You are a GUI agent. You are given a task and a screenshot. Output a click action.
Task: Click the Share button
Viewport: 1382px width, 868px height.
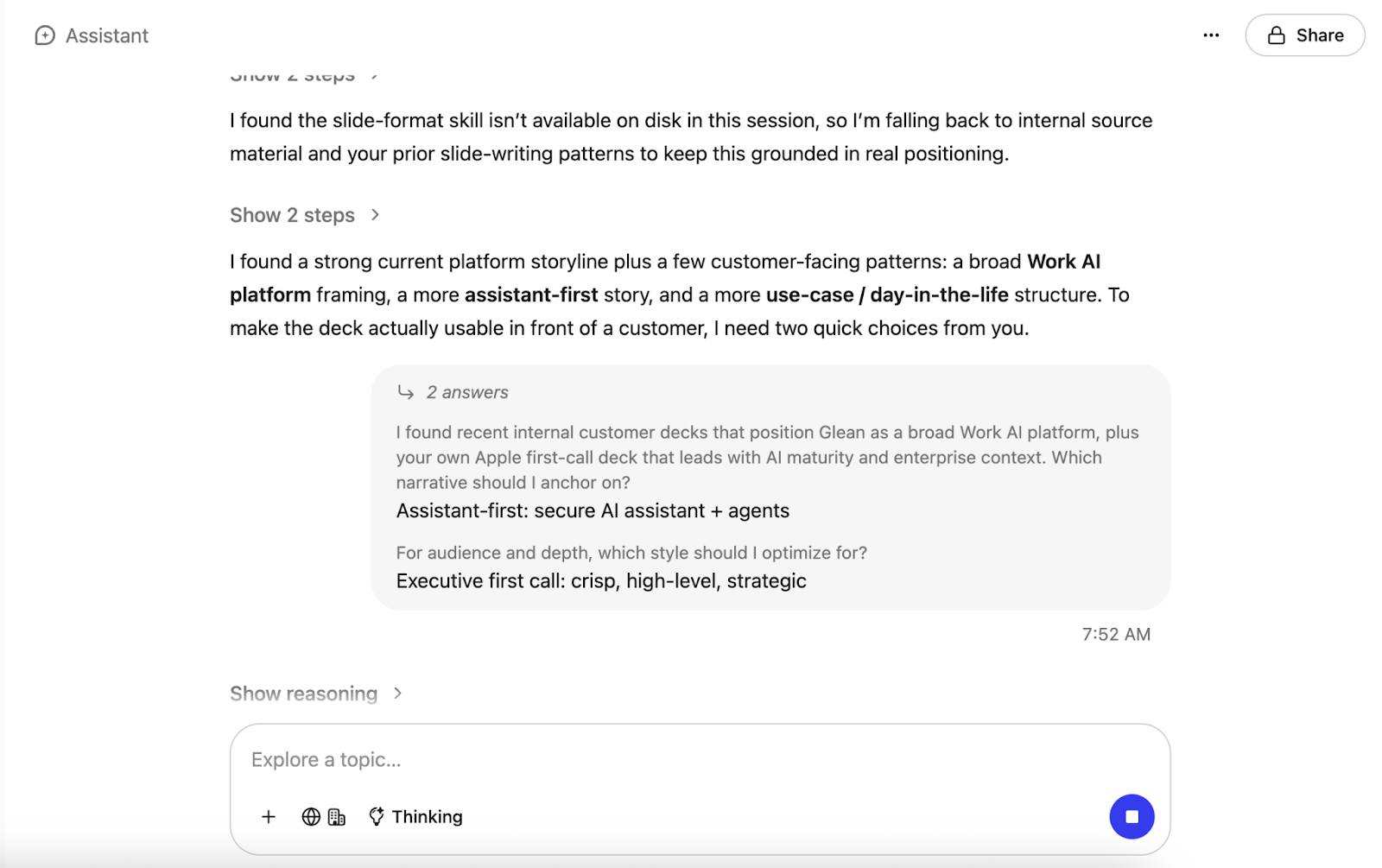(1304, 35)
